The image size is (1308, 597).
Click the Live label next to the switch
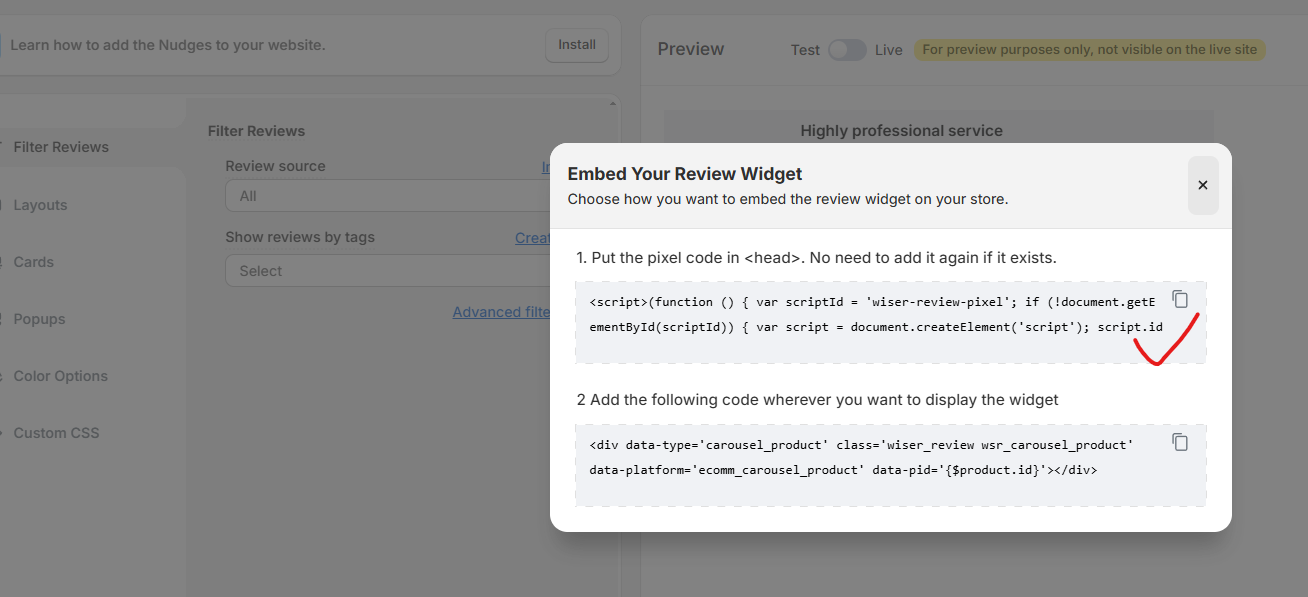click(888, 50)
